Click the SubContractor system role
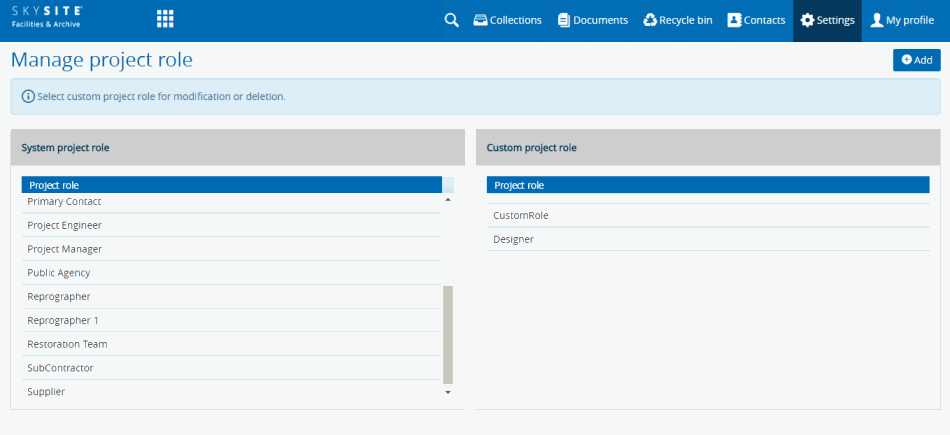 point(60,368)
